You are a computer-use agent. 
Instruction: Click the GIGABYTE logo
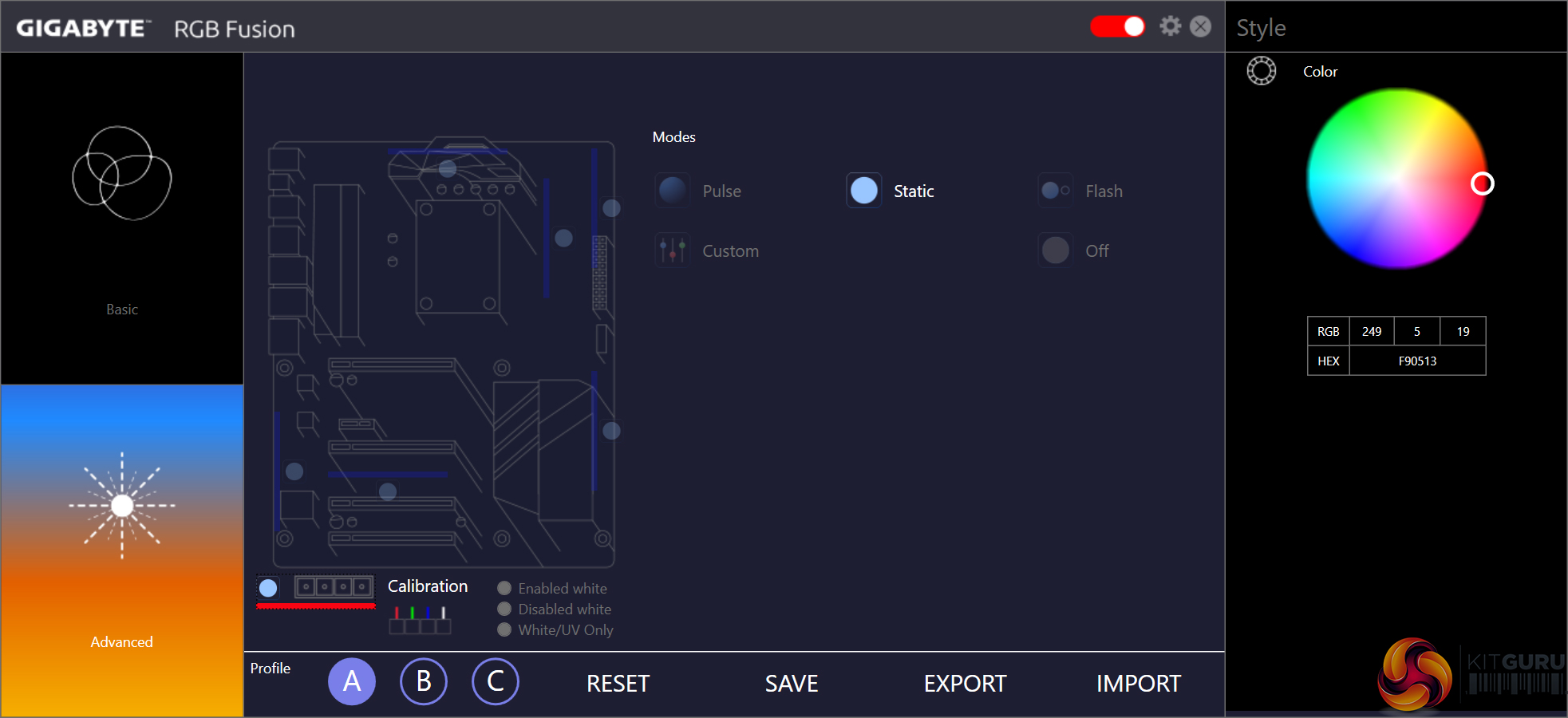pyautogui.click(x=84, y=29)
